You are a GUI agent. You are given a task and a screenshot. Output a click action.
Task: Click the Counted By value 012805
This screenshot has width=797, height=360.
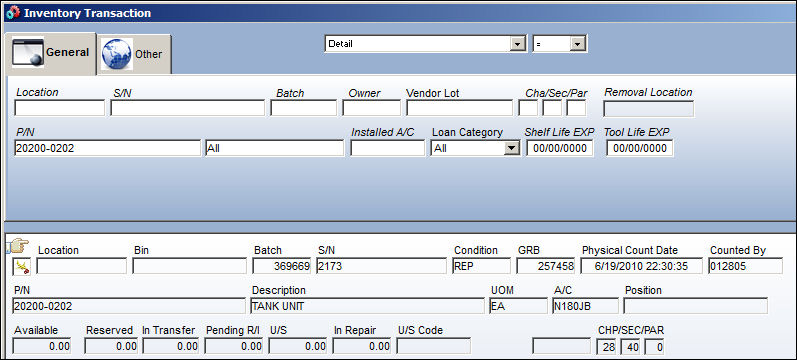coord(745,266)
